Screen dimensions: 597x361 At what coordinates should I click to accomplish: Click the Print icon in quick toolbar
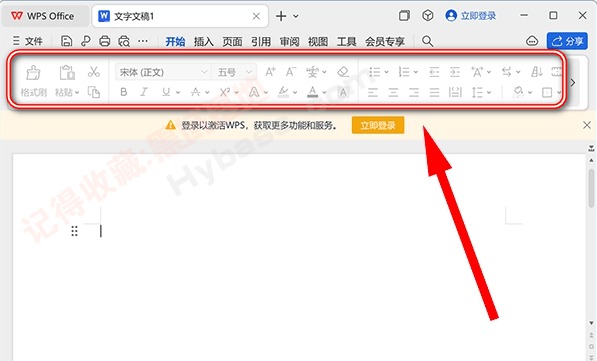click(104, 41)
